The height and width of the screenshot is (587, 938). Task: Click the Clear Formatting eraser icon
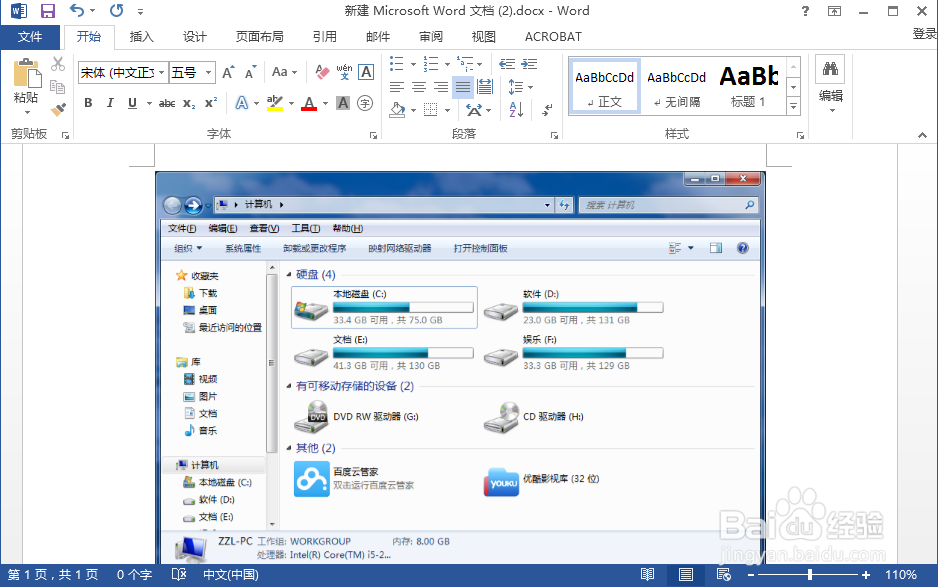(321, 72)
